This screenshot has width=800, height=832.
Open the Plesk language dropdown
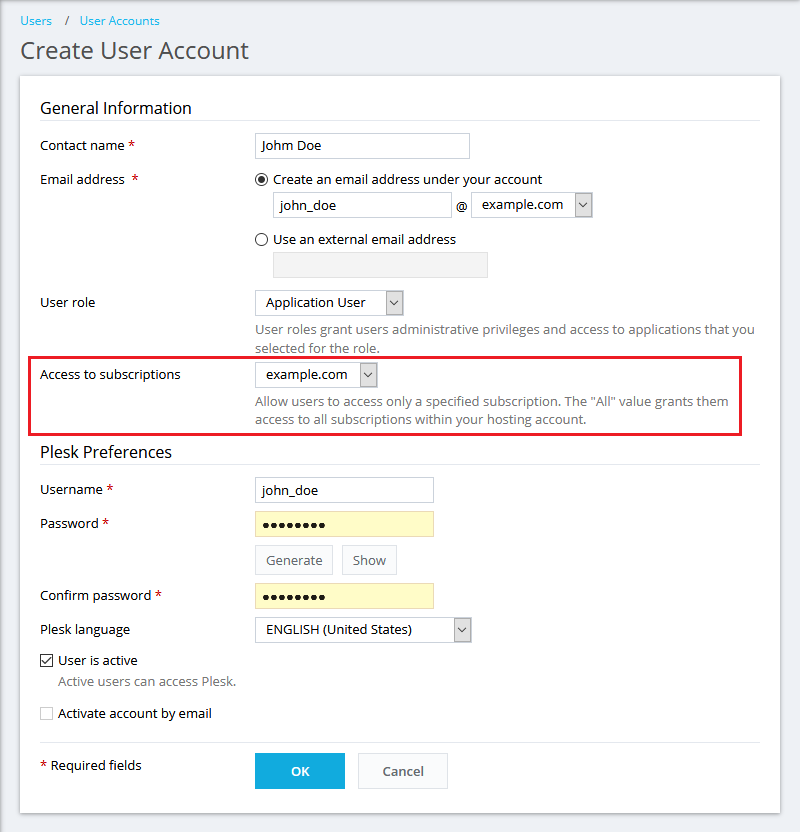(x=362, y=630)
